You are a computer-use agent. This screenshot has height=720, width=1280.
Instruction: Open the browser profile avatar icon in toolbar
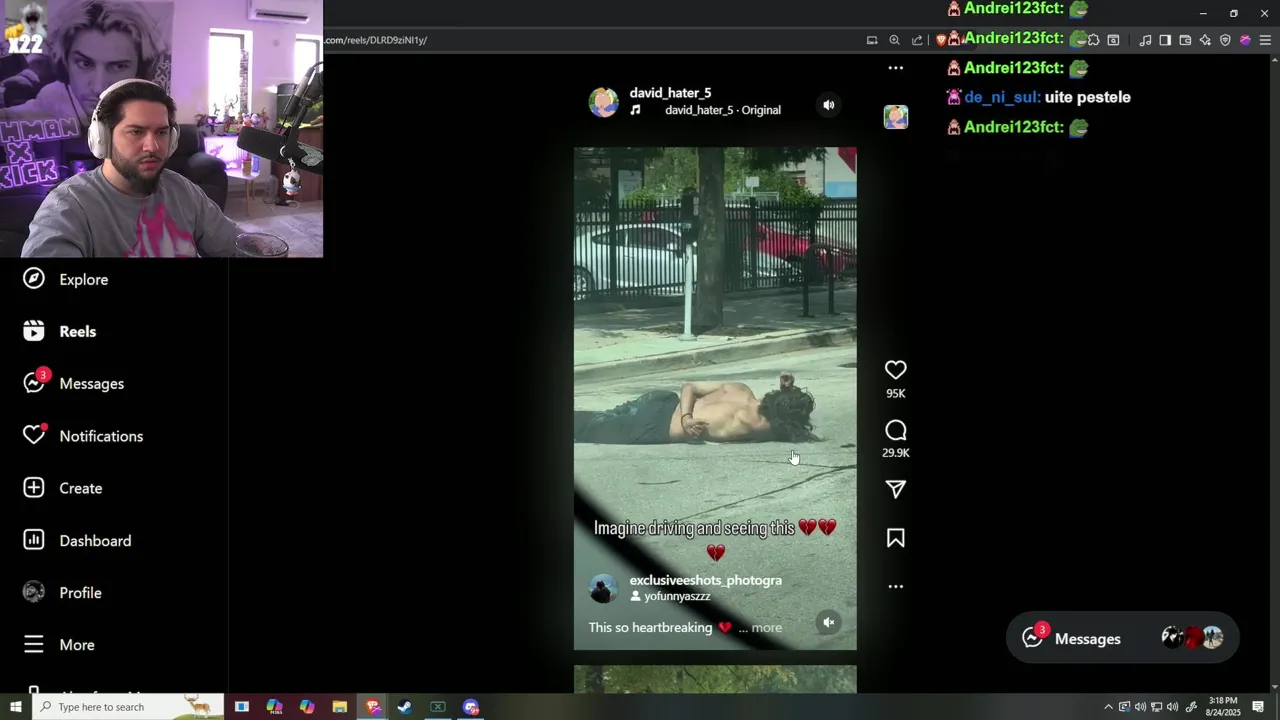pos(1245,40)
